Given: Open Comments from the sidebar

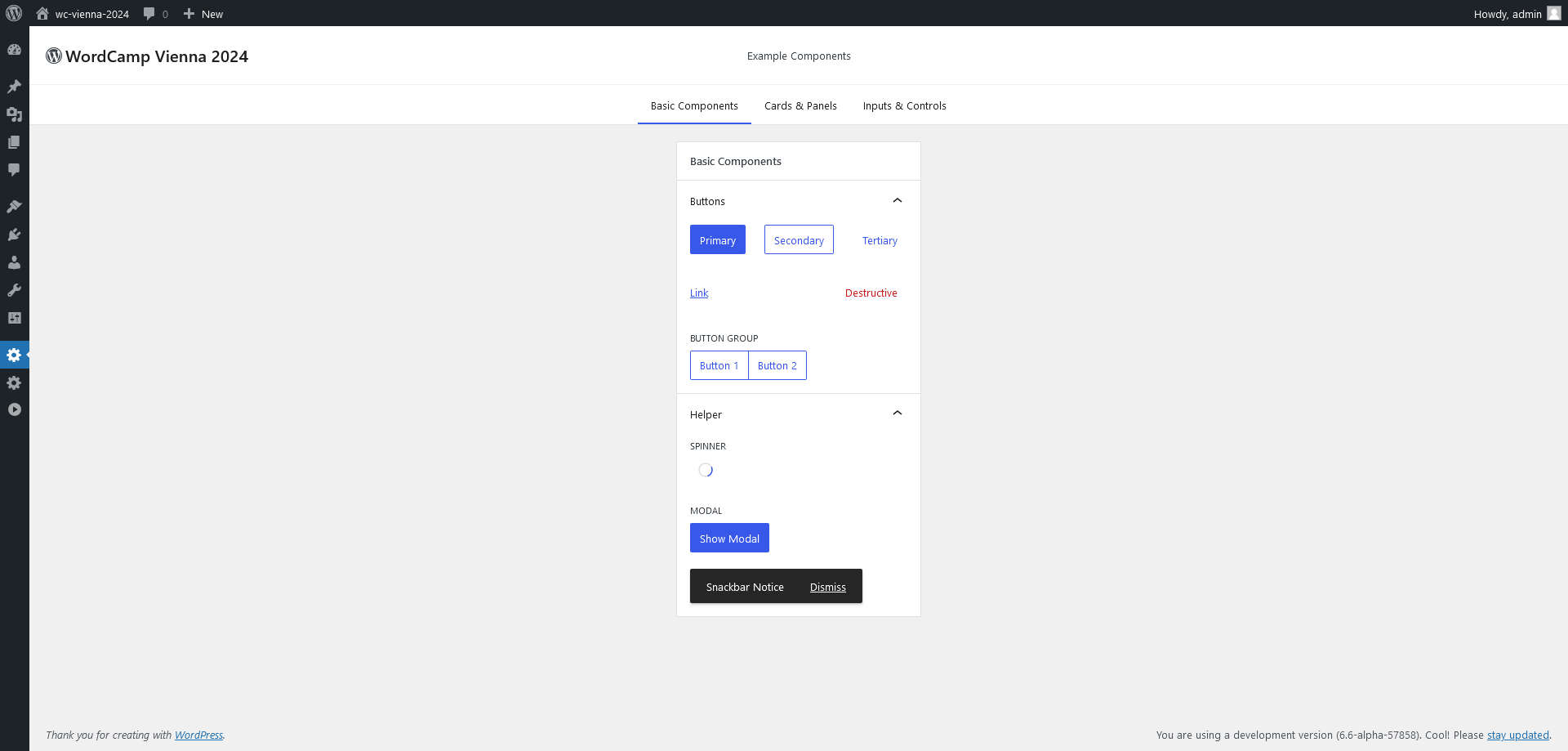Looking at the screenshot, I should (14, 170).
